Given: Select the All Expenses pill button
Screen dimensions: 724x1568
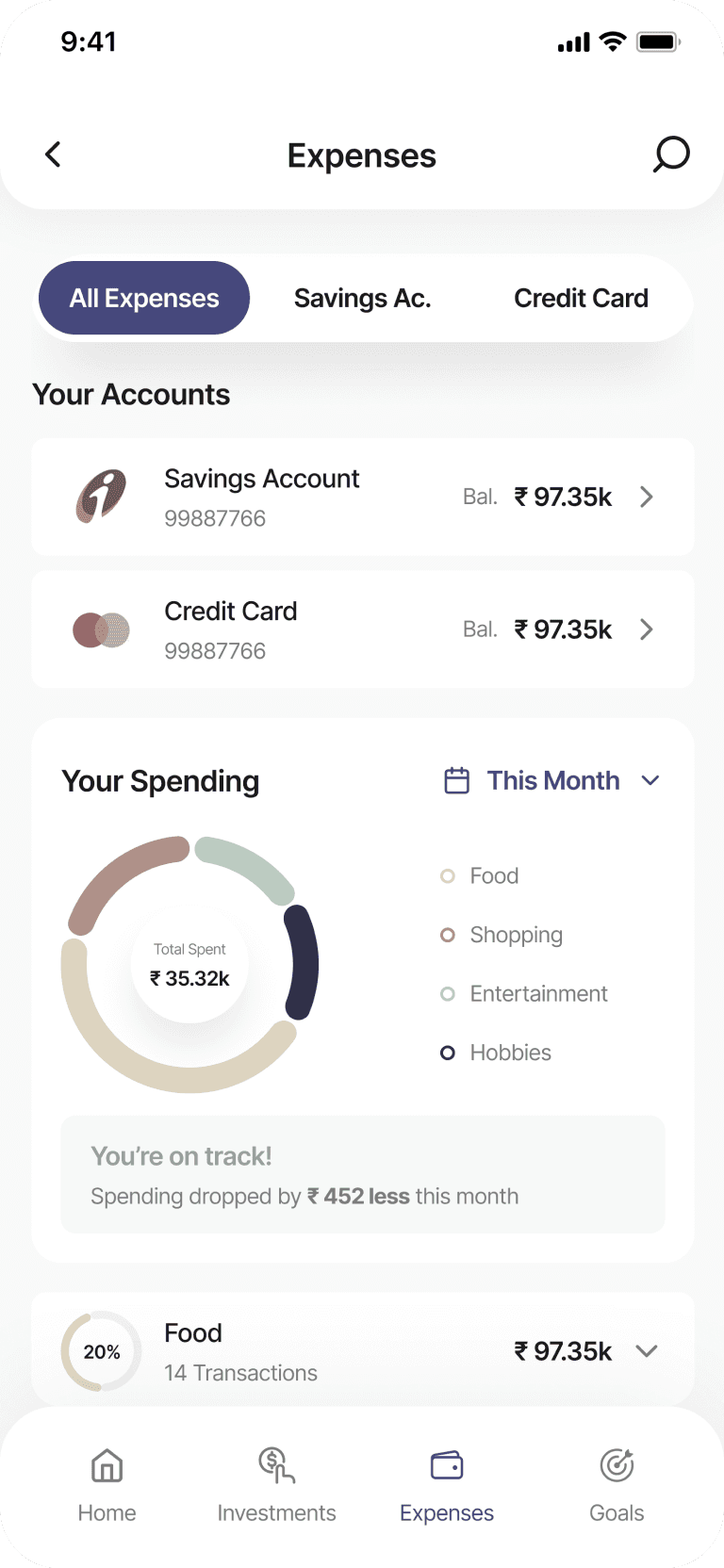Looking at the screenshot, I should click(144, 298).
